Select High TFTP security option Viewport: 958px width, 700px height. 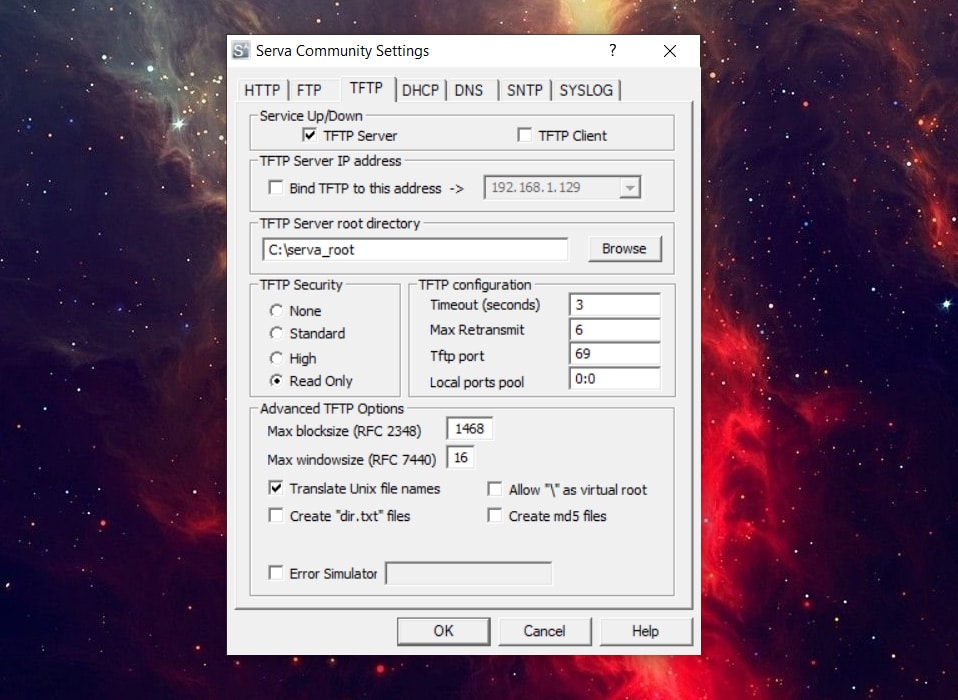coord(276,358)
